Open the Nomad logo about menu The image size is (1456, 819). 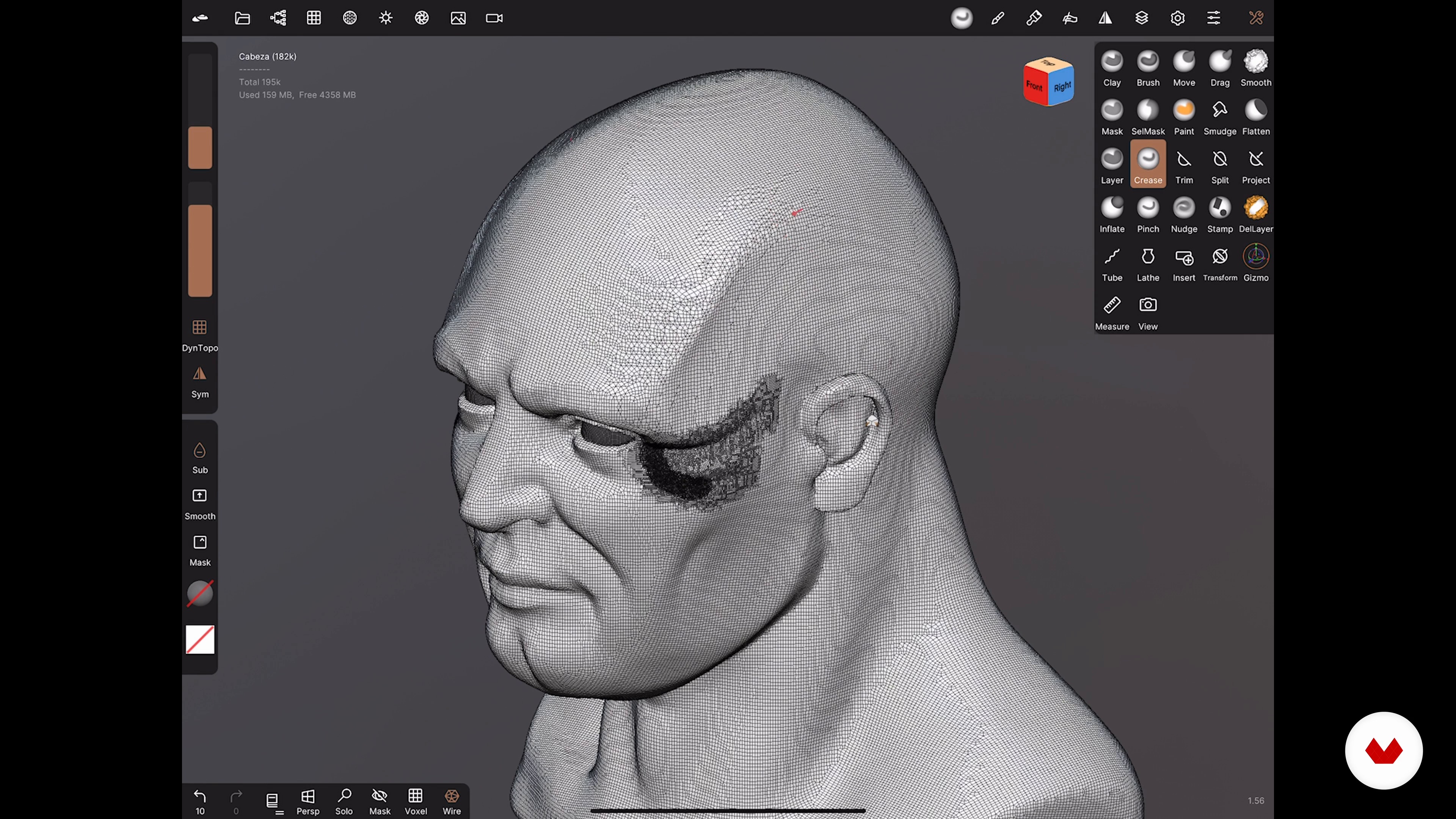[x=200, y=18]
